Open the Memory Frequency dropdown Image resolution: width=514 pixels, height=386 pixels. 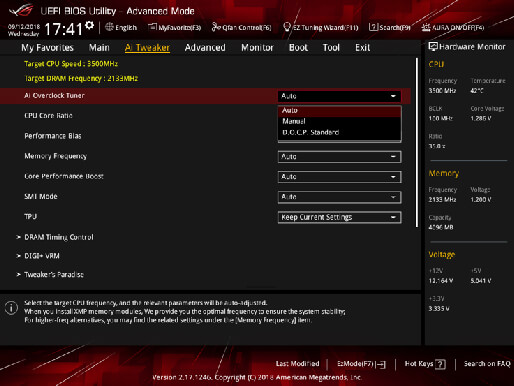[x=339, y=157]
